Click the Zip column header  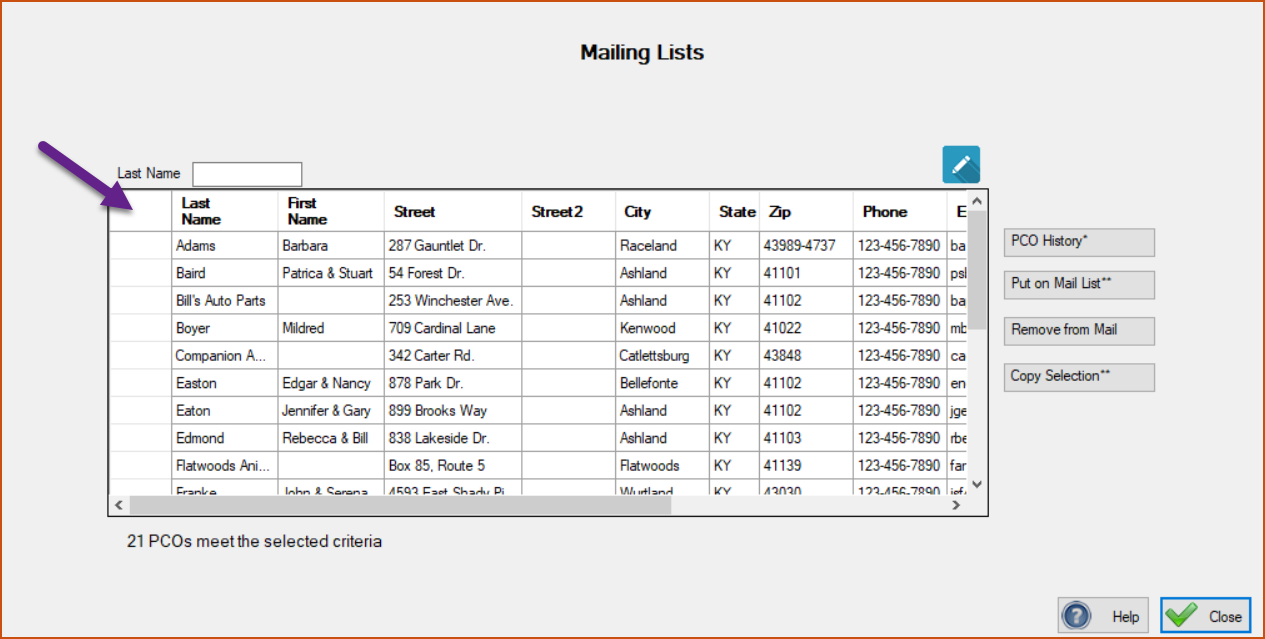805,211
